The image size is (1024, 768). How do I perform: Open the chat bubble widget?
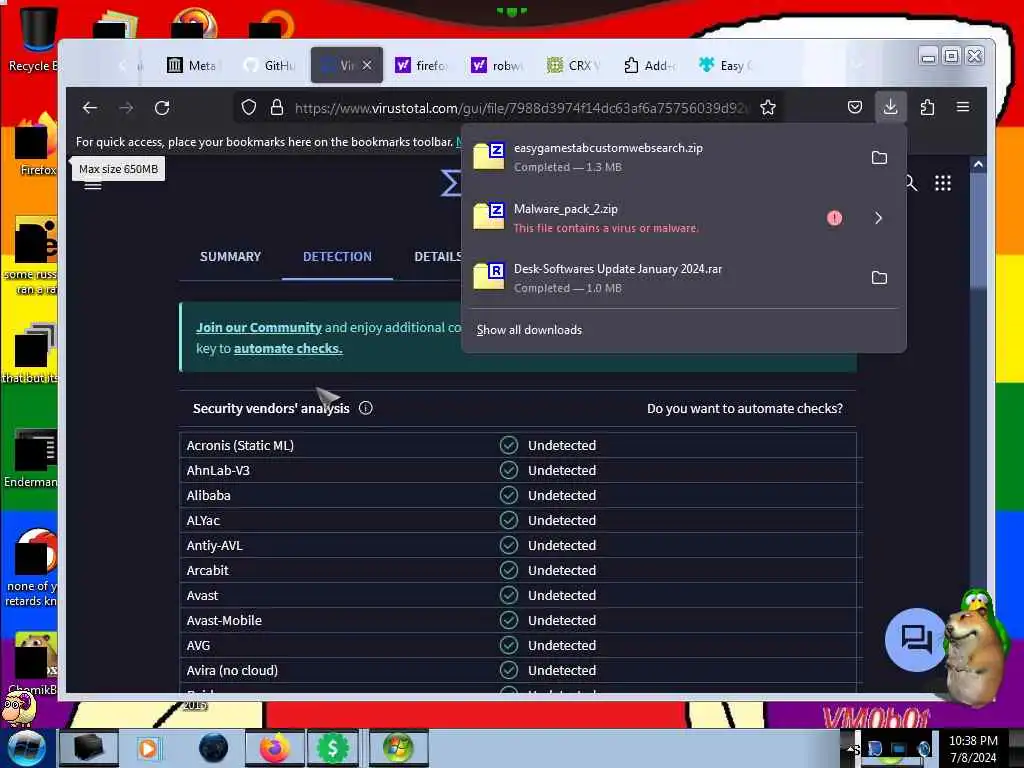916,639
